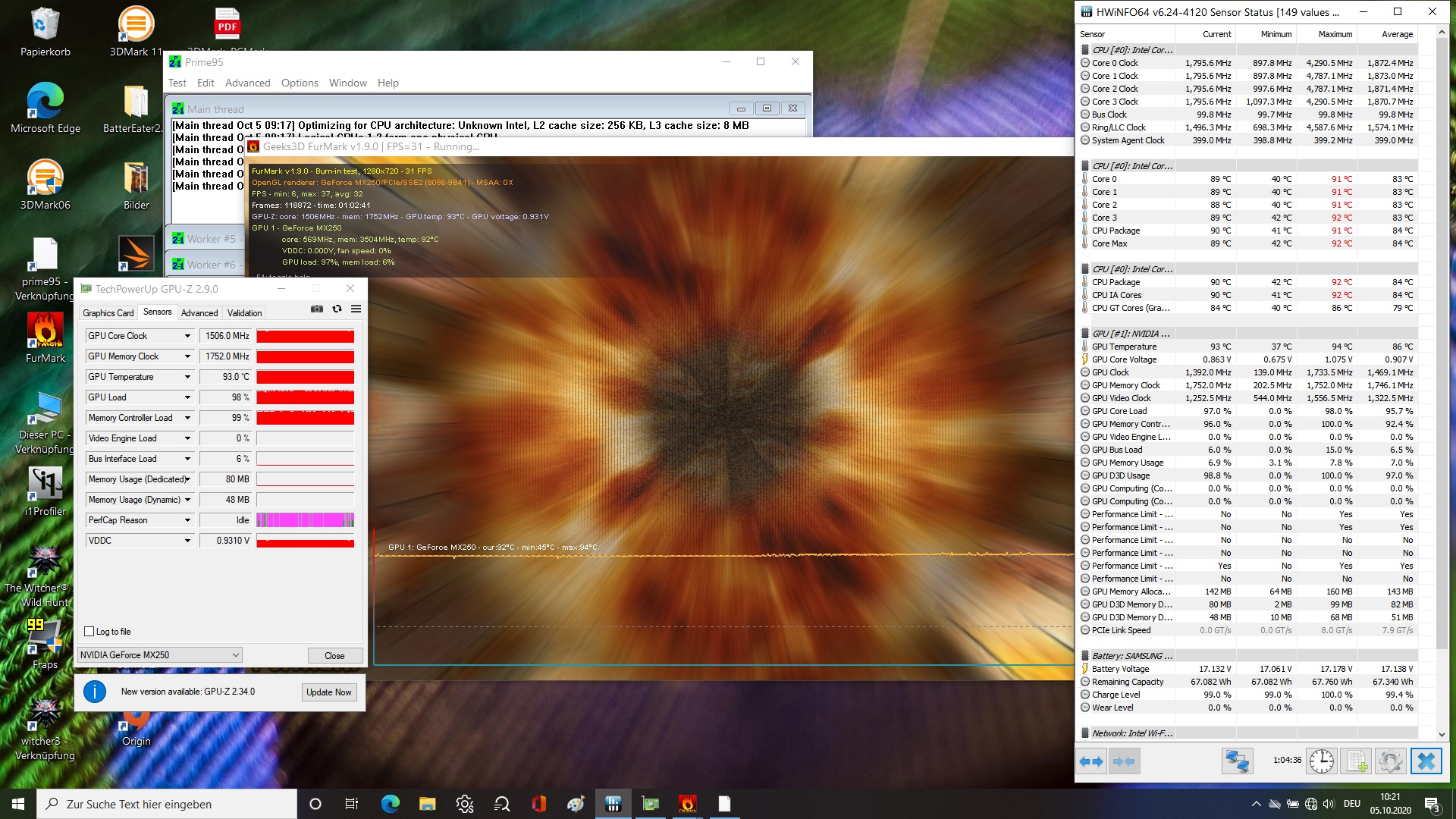Open GPU-Z hamburger menu
The image size is (1456, 819).
coord(356,309)
